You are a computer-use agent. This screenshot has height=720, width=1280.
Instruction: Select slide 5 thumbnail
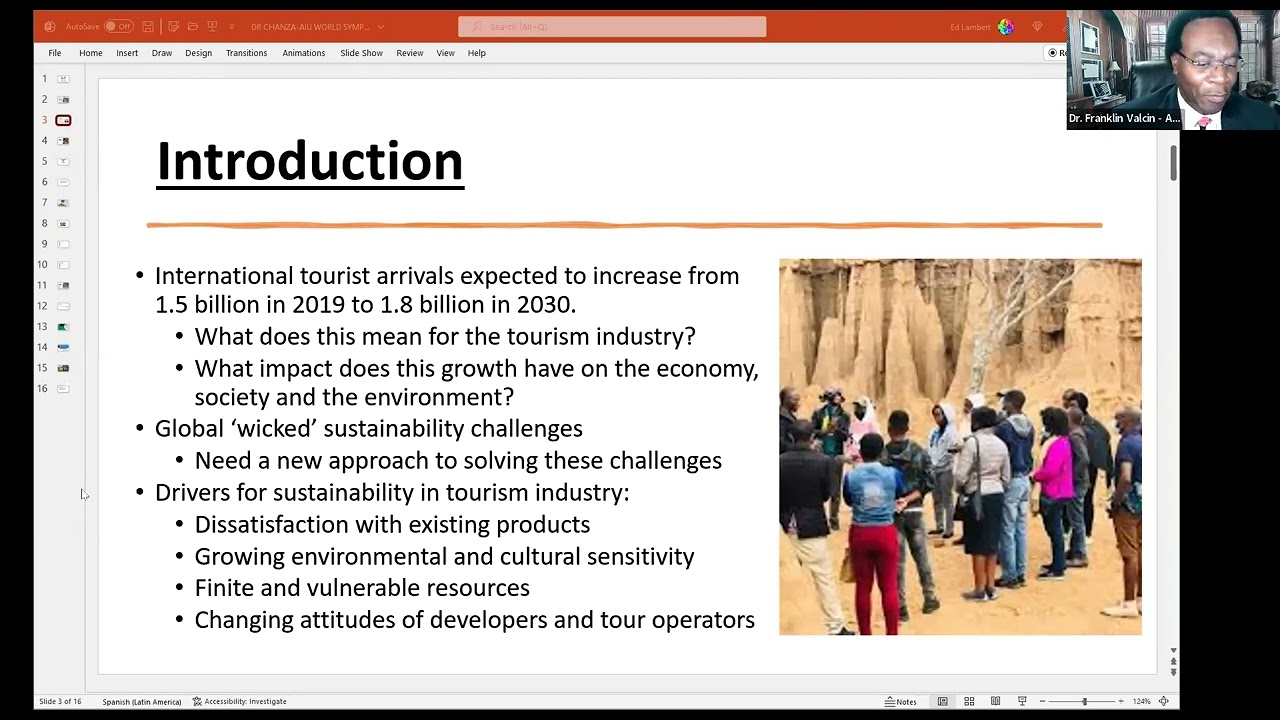[x=63, y=161]
